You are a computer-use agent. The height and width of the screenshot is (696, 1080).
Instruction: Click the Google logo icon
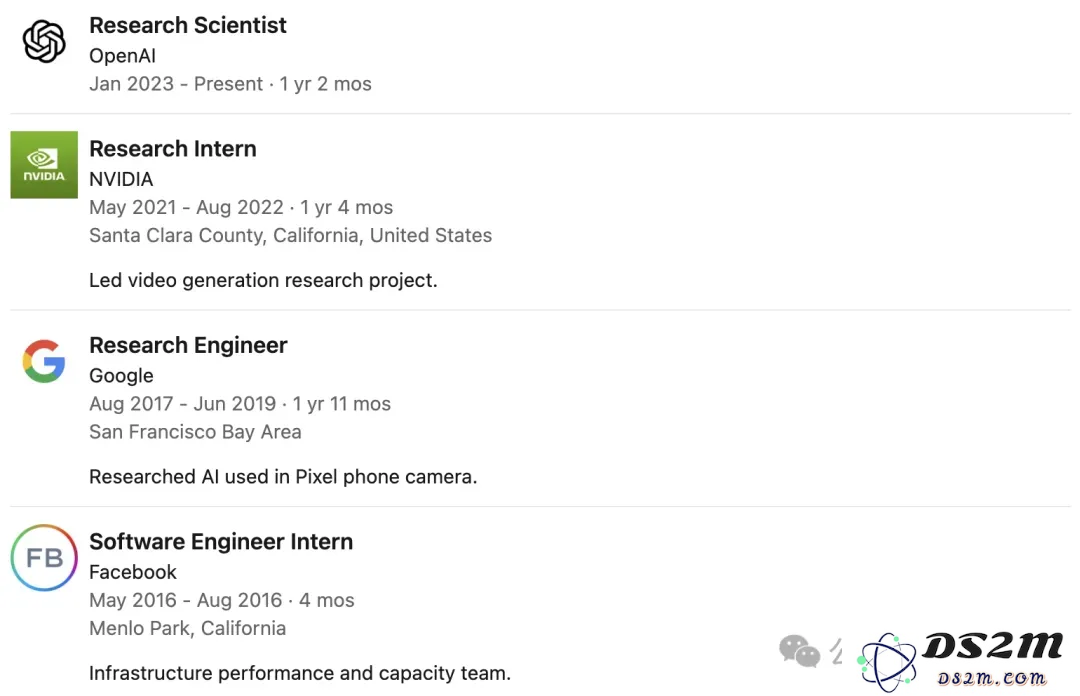(x=44, y=361)
